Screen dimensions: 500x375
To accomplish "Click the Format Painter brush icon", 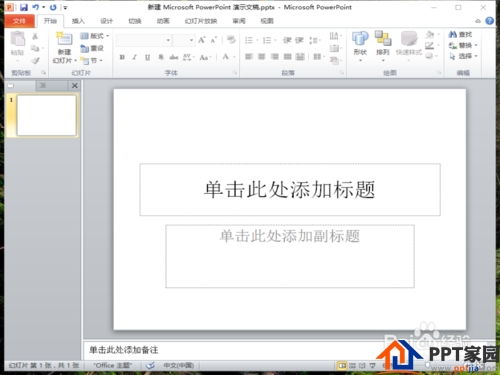I will coord(35,61).
